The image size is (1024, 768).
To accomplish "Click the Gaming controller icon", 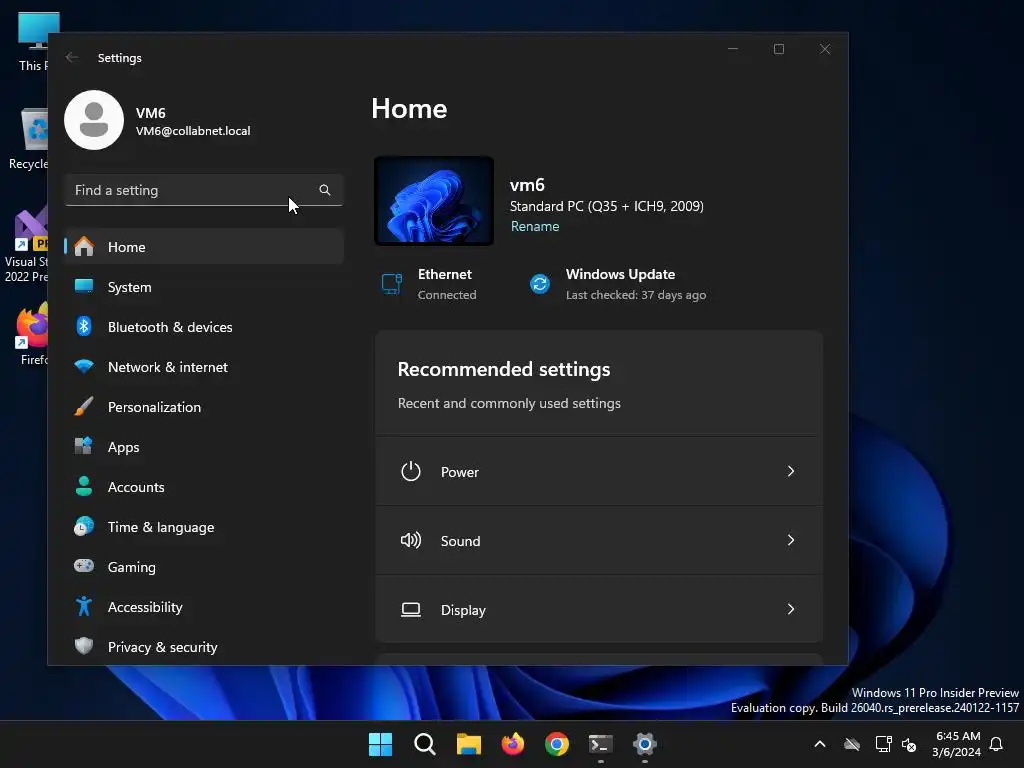I will pos(84,566).
